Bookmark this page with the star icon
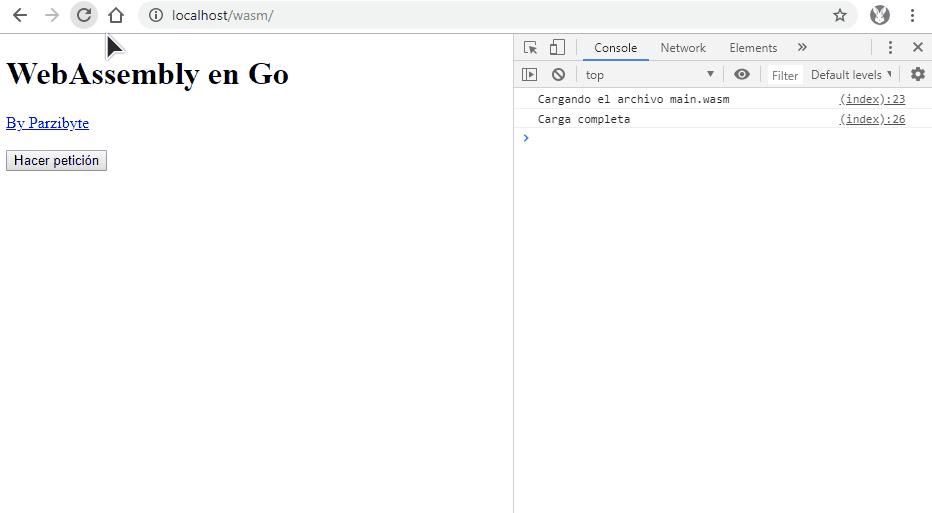The width and height of the screenshot is (932, 513). [x=840, y=15]
